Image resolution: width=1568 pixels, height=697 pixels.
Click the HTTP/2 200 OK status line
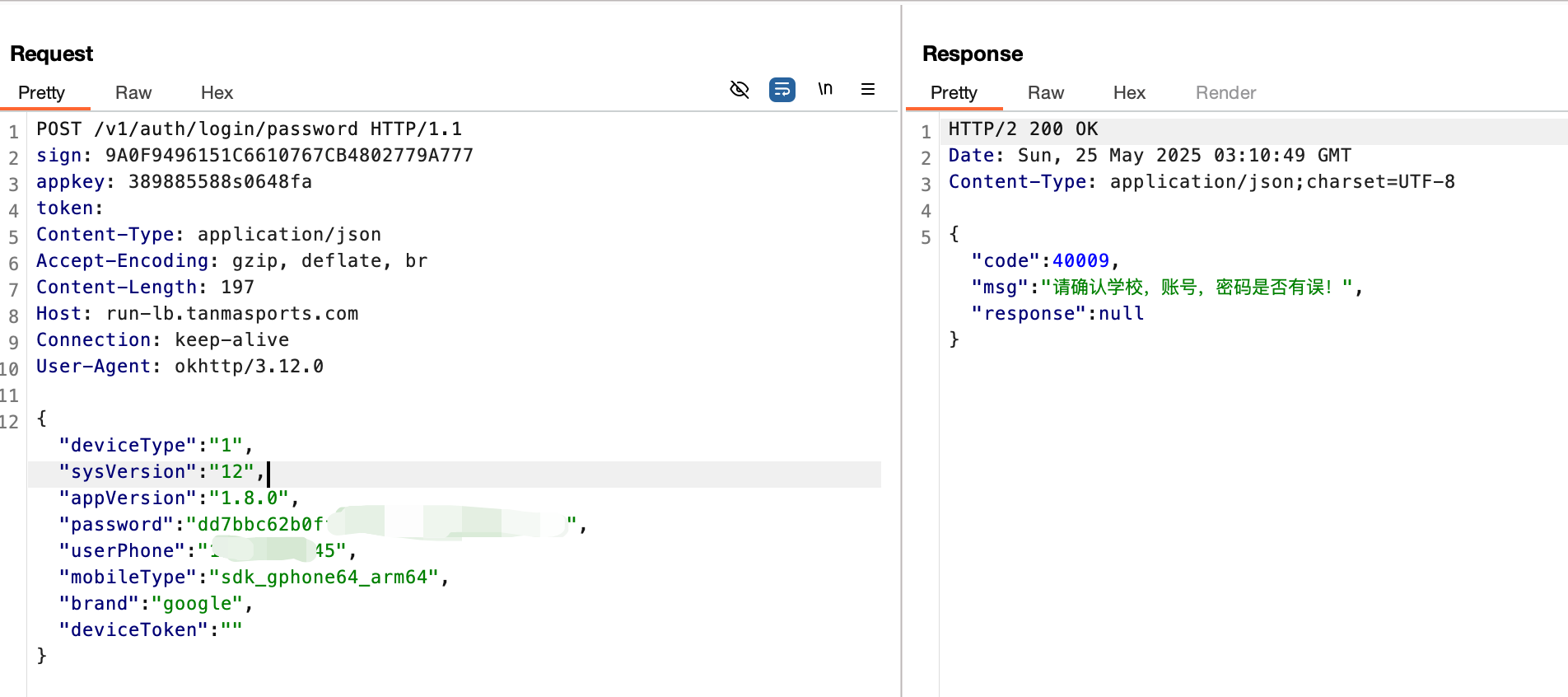[1023, 129]
